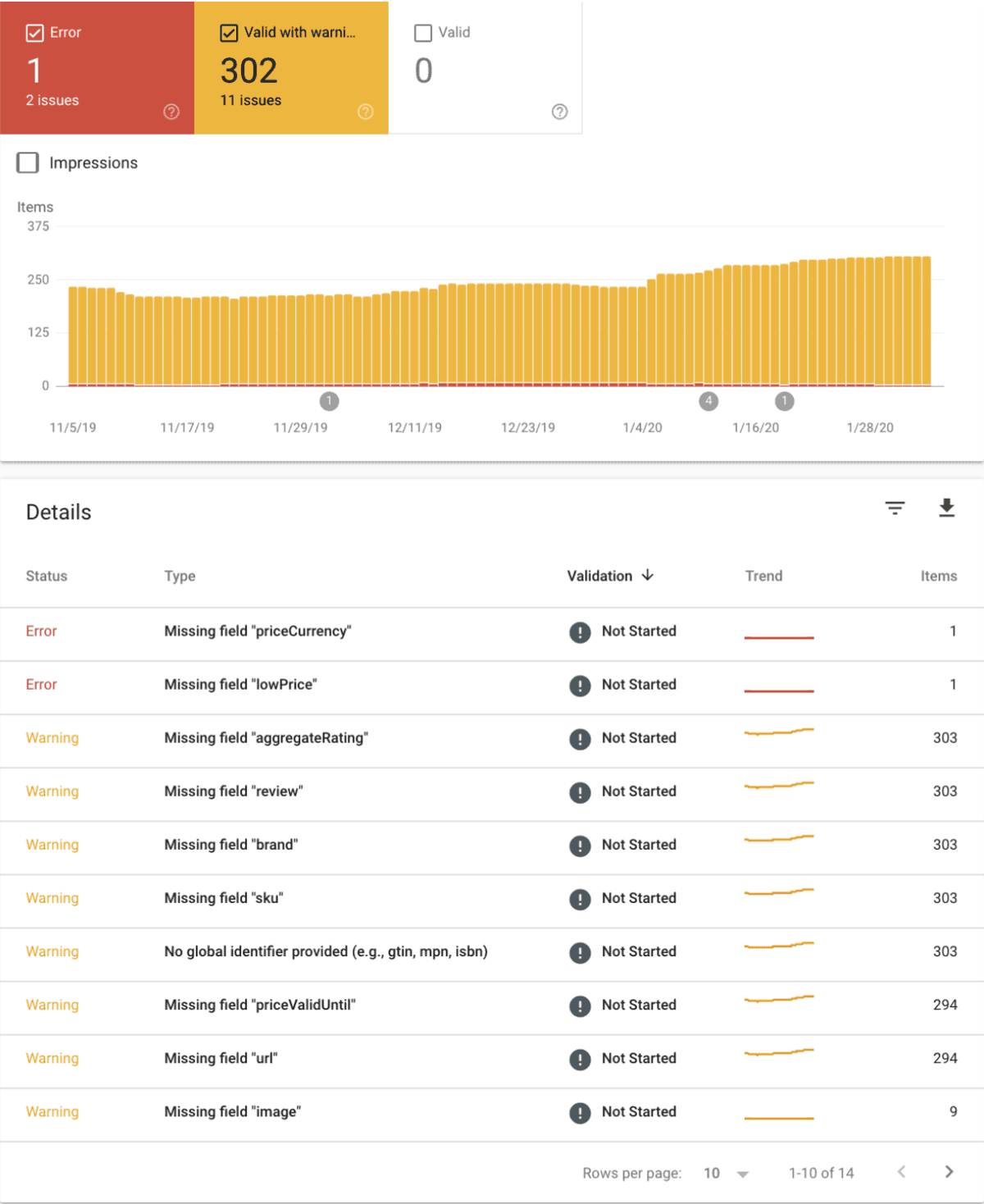The image size is (984, 1204).
Task: Toggle the Impressions checkbox
Action: point(27,162)
